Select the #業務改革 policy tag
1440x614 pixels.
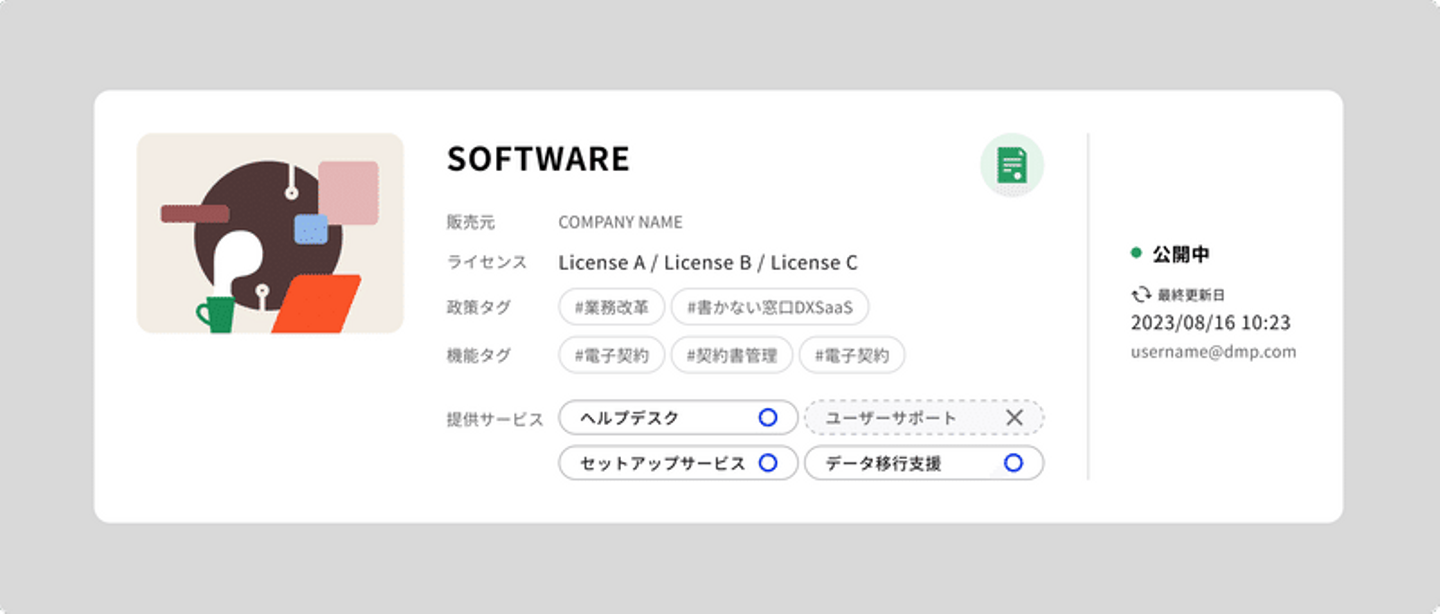point(612,308)
